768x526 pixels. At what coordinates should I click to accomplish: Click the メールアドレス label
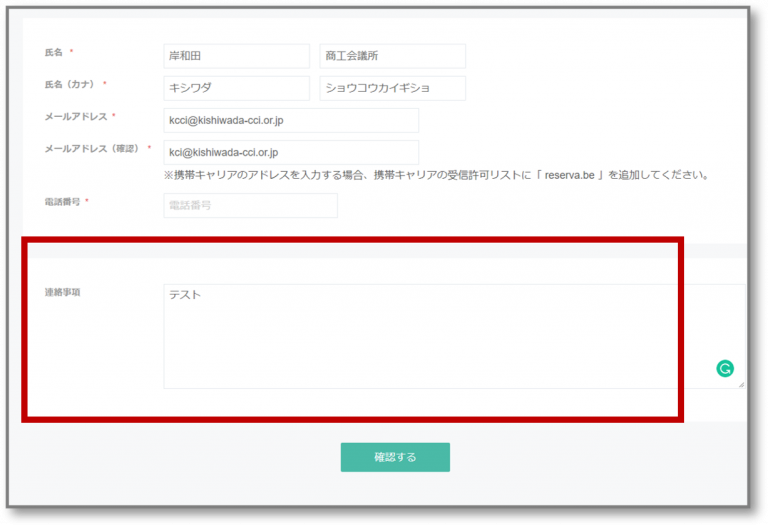(74, 117)
